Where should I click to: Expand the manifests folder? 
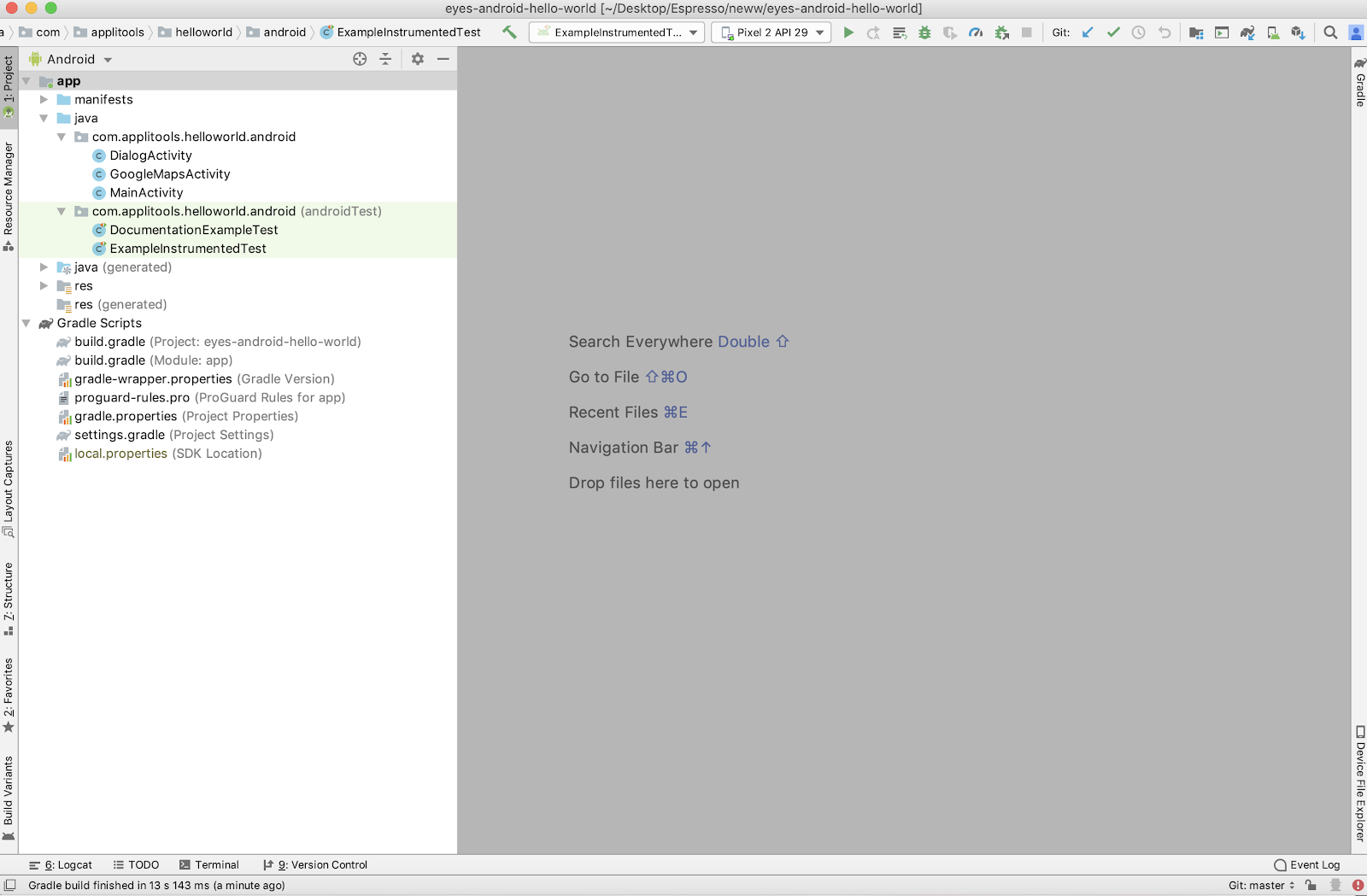tap(44, 100)
